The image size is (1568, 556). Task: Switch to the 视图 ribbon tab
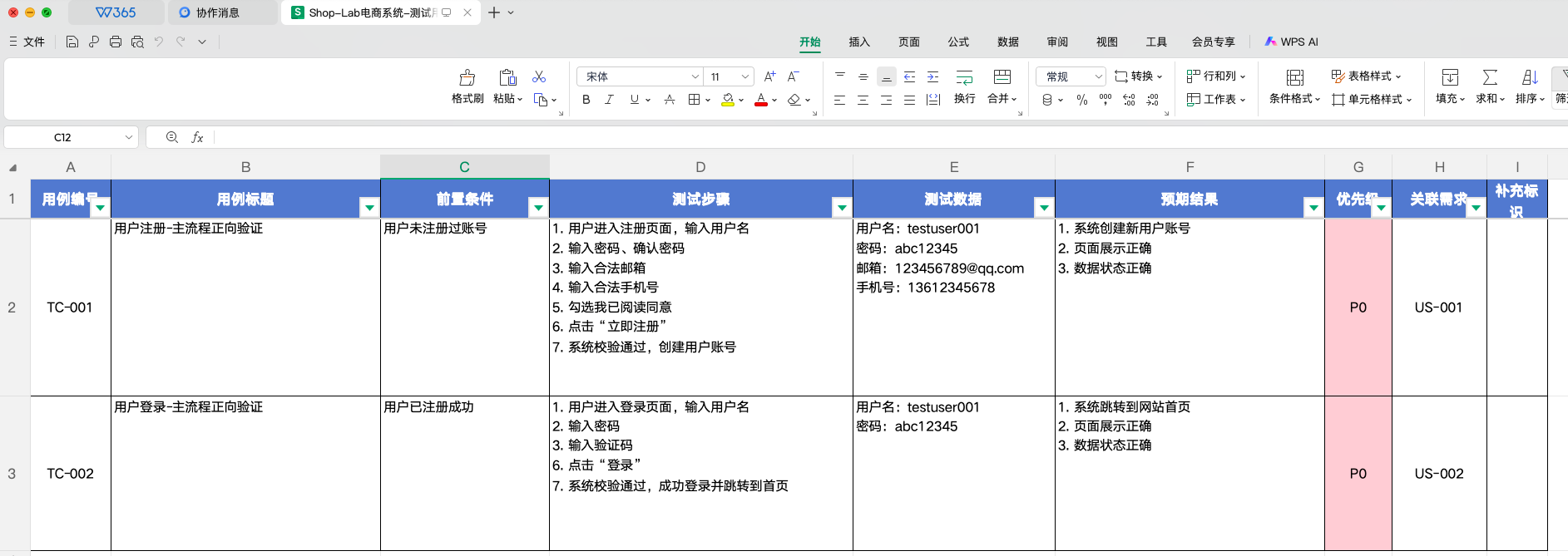(1107, 42)
